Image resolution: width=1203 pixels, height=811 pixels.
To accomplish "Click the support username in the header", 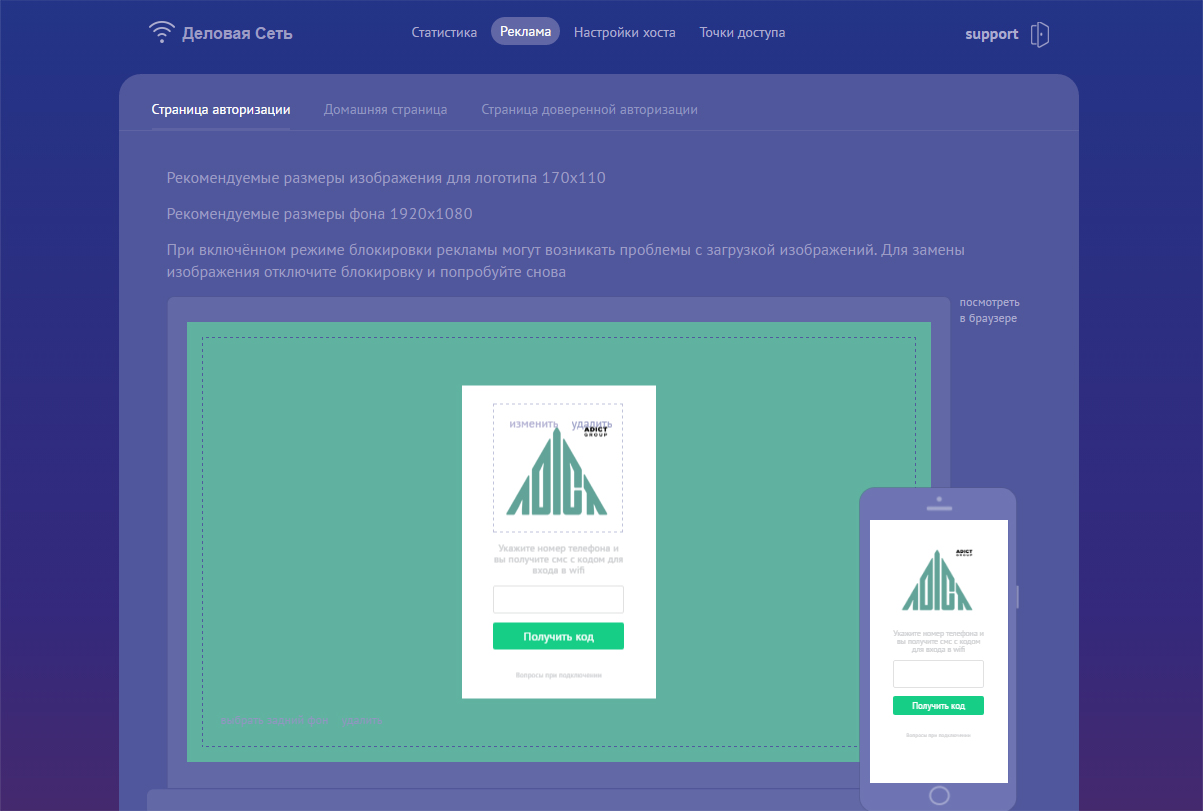I will (991, 34).
